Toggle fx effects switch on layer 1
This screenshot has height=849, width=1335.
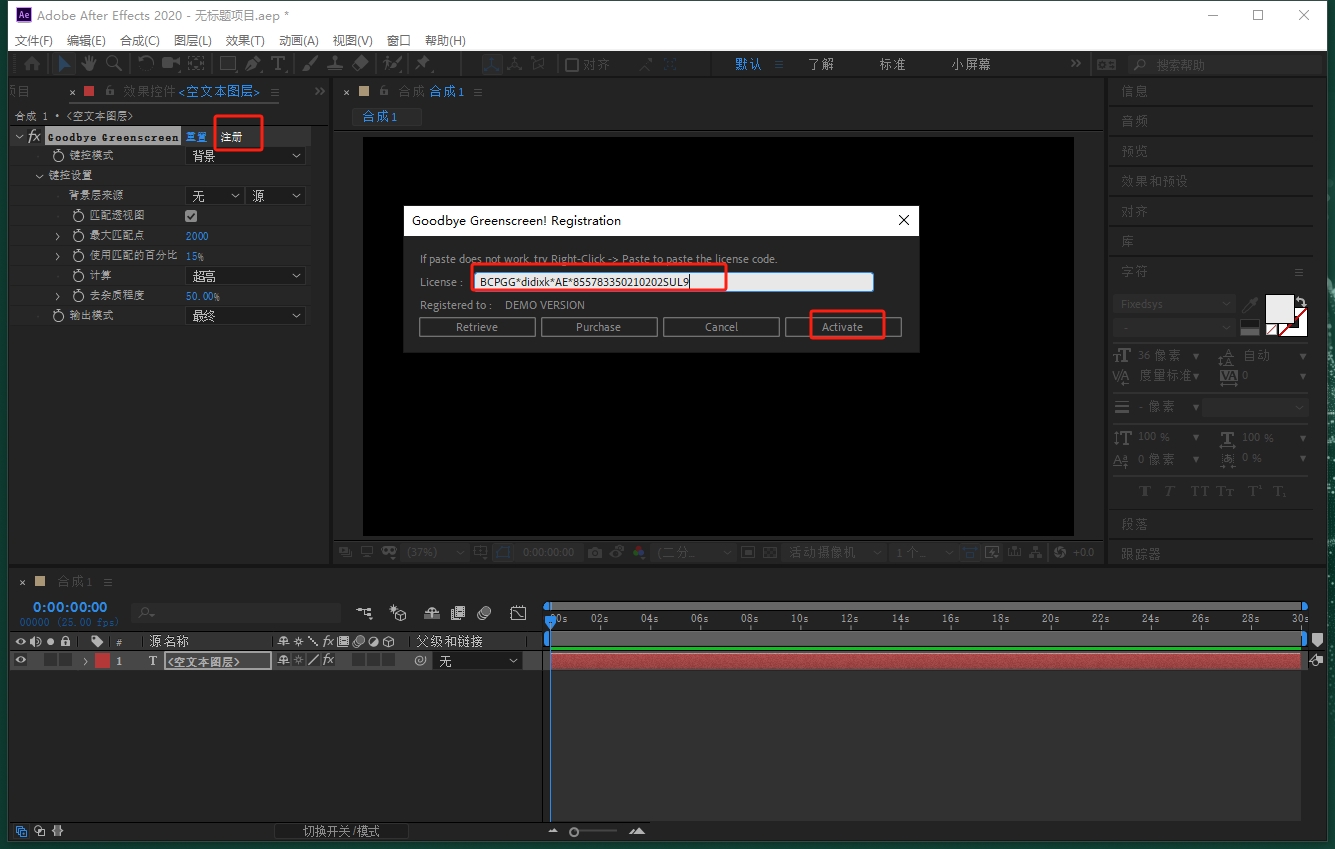coord(328,661)
